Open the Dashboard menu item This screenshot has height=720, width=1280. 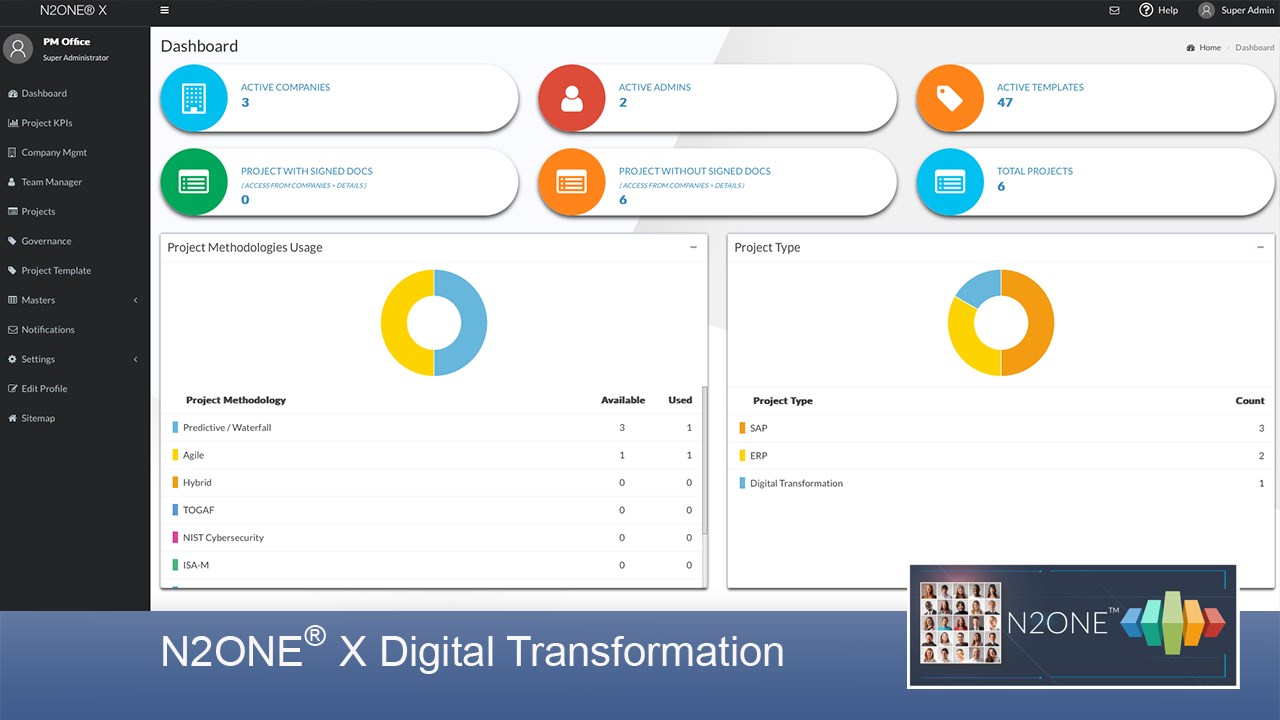point(75,94)
